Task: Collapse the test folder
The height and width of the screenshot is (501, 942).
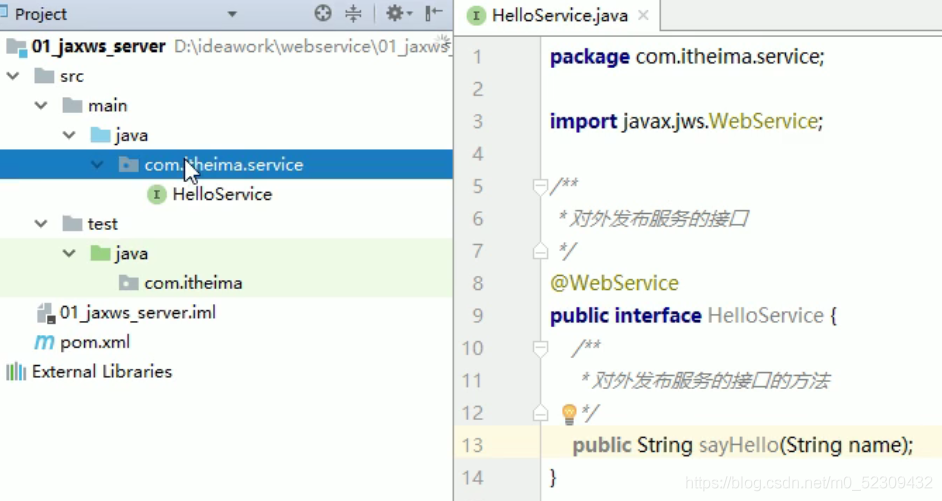Action: pyautogui.click(x=41, y=224)
